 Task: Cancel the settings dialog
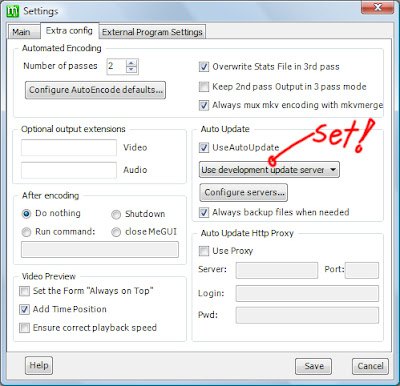pyautogui.click(x=370, y=367)
